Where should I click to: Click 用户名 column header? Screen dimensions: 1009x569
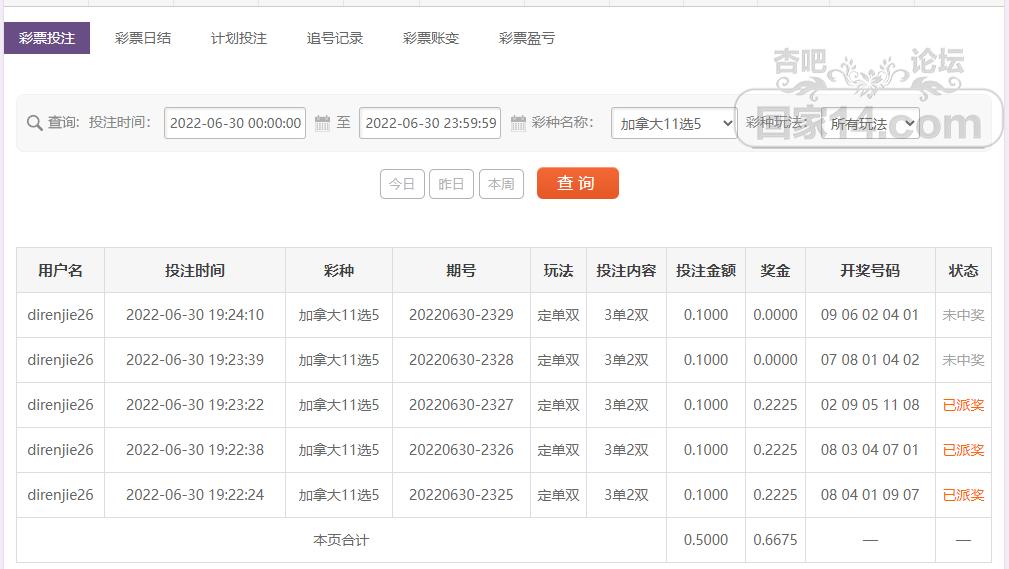[60, 270]
